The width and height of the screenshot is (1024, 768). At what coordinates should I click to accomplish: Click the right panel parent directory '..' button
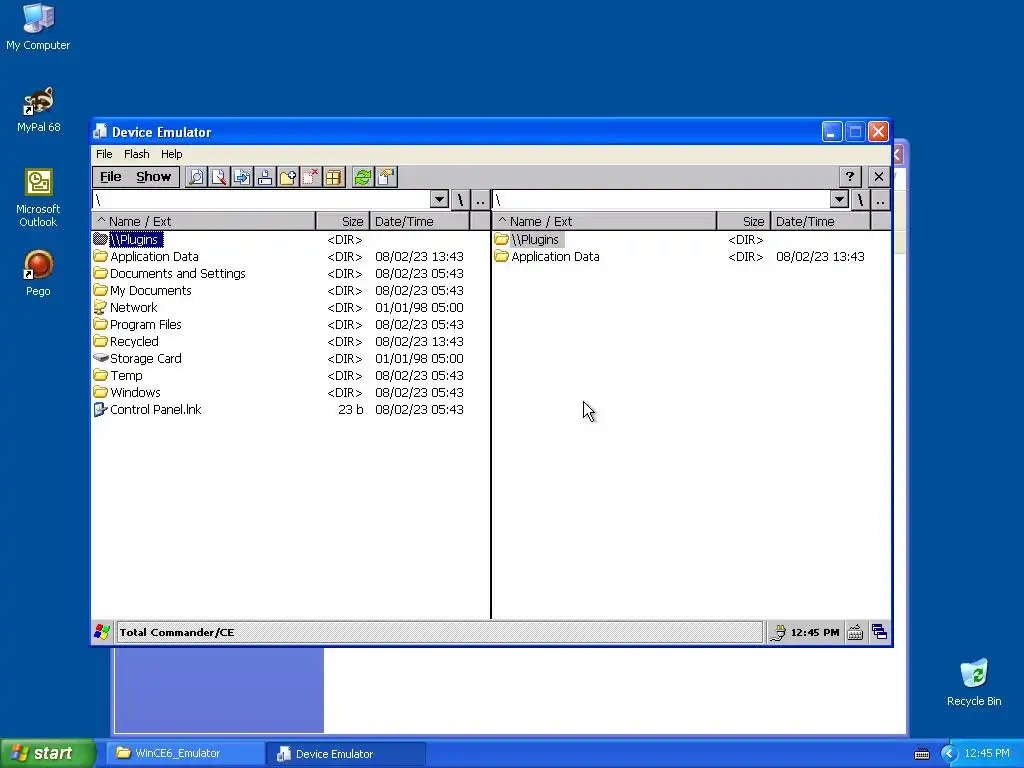coord(880,200)
